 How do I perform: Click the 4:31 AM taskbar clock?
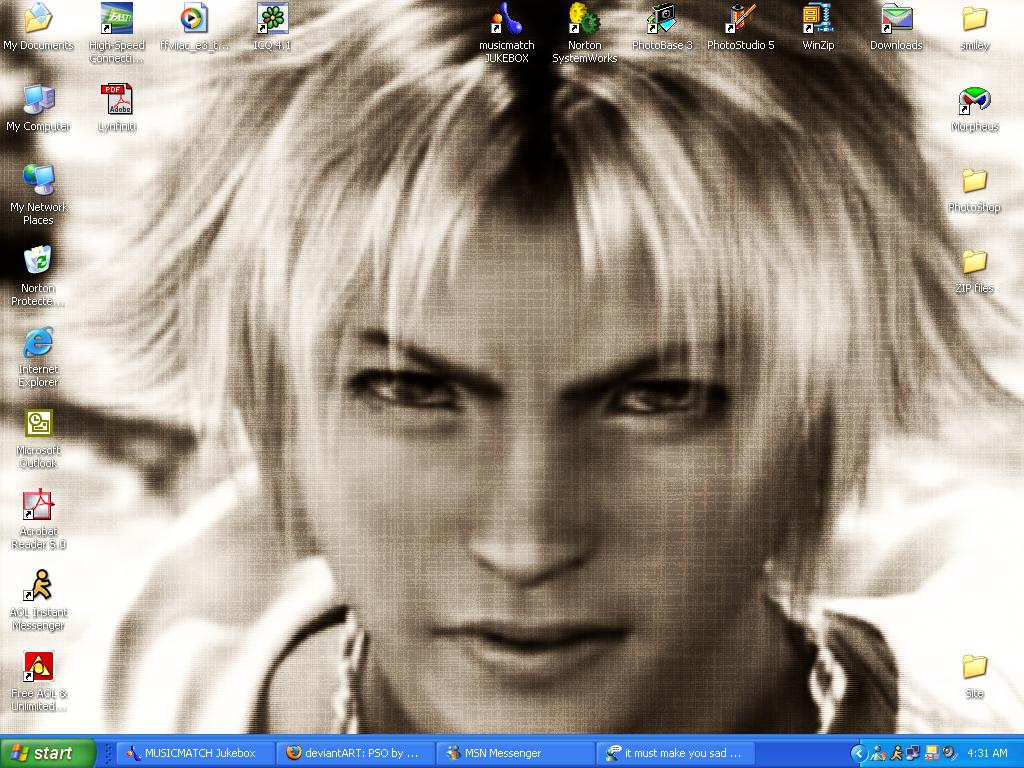click(x=987, y=754)
